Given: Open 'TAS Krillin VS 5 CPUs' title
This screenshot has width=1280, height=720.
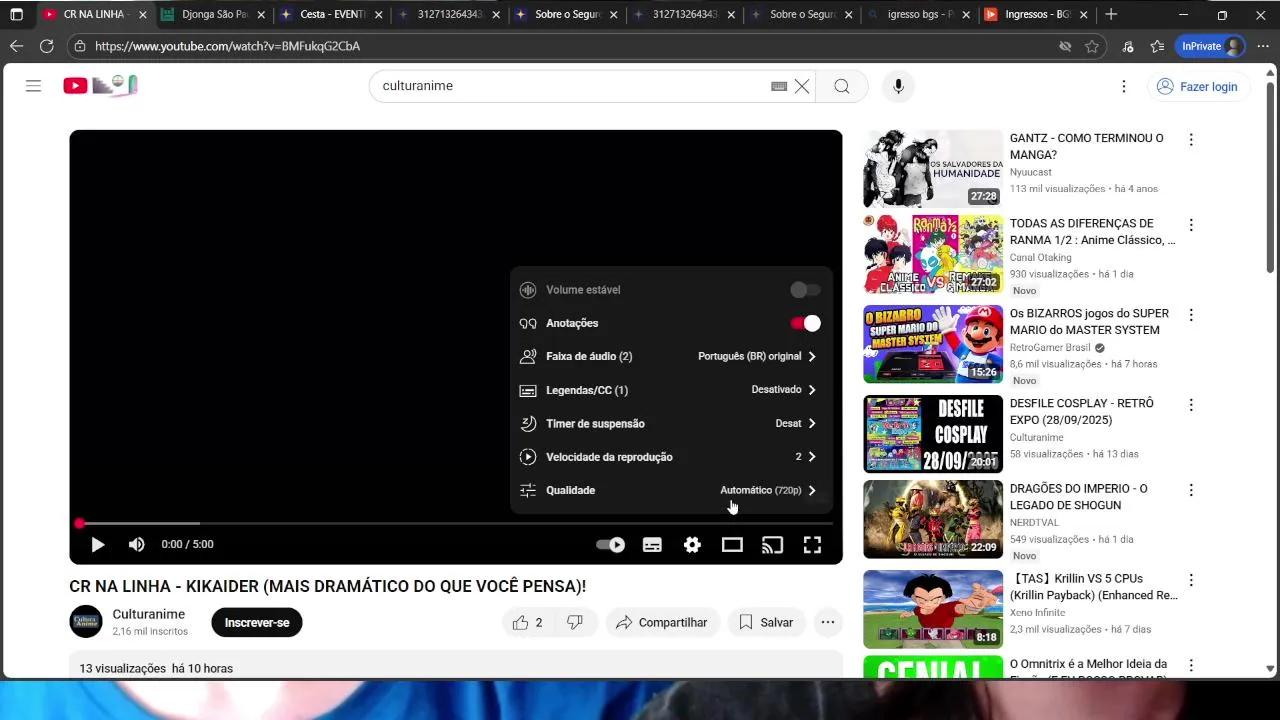Looking at the screenshot, I should pos(1094,587).
